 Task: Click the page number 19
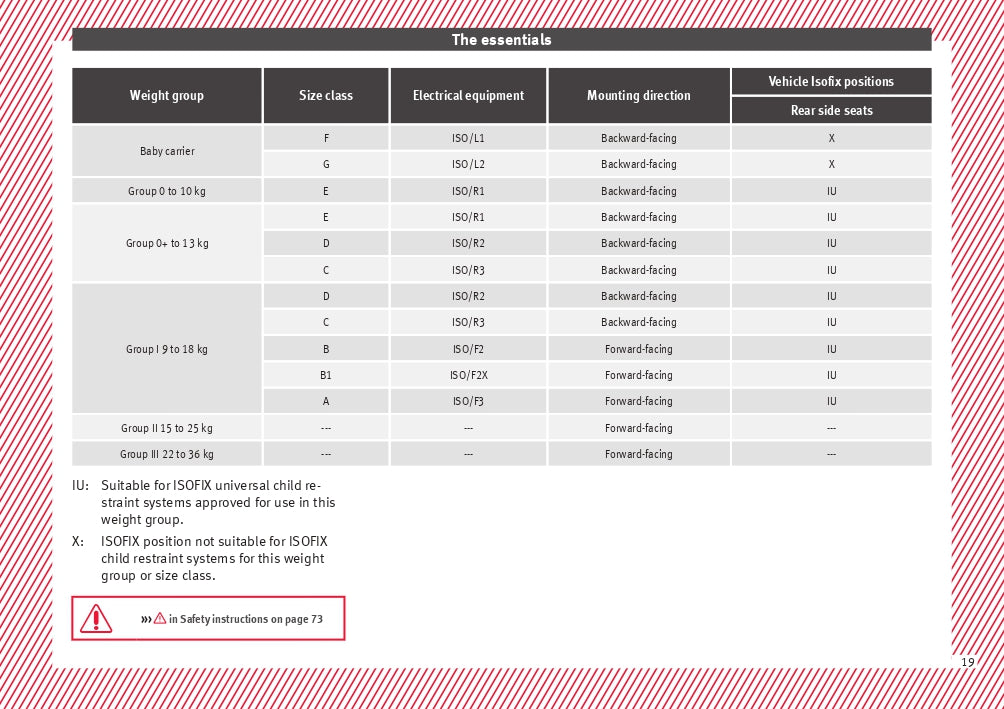tap(967, 662)
